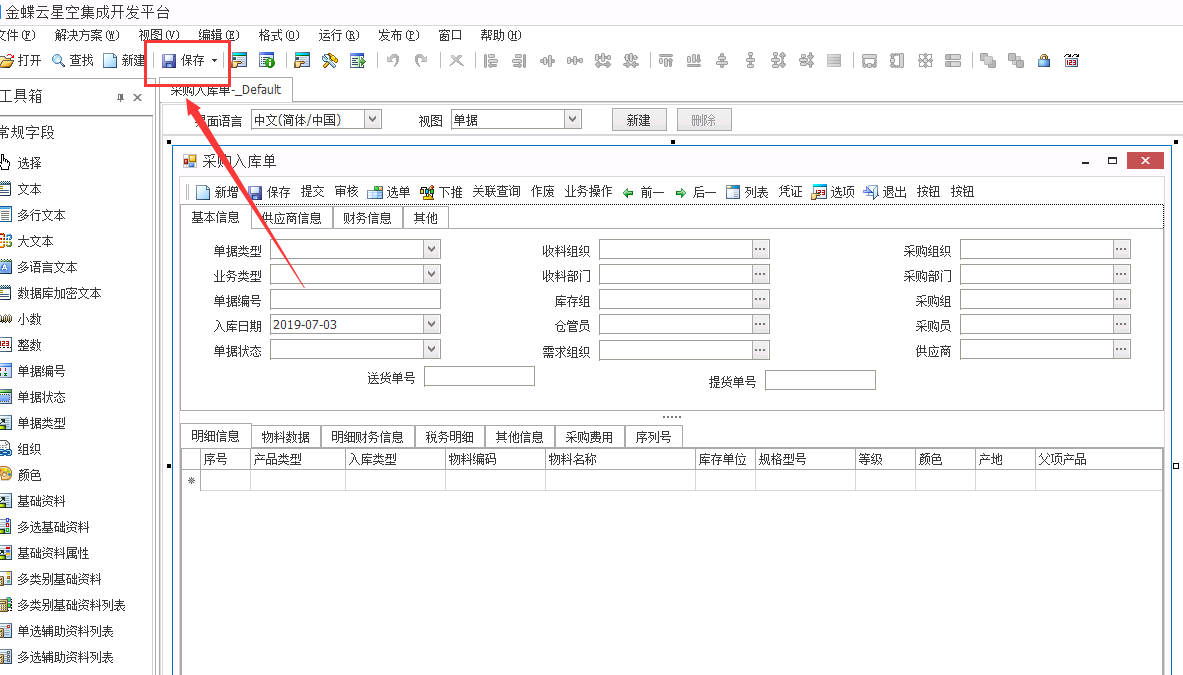Open the 视图 单据 dropdown

click(573, 119)
